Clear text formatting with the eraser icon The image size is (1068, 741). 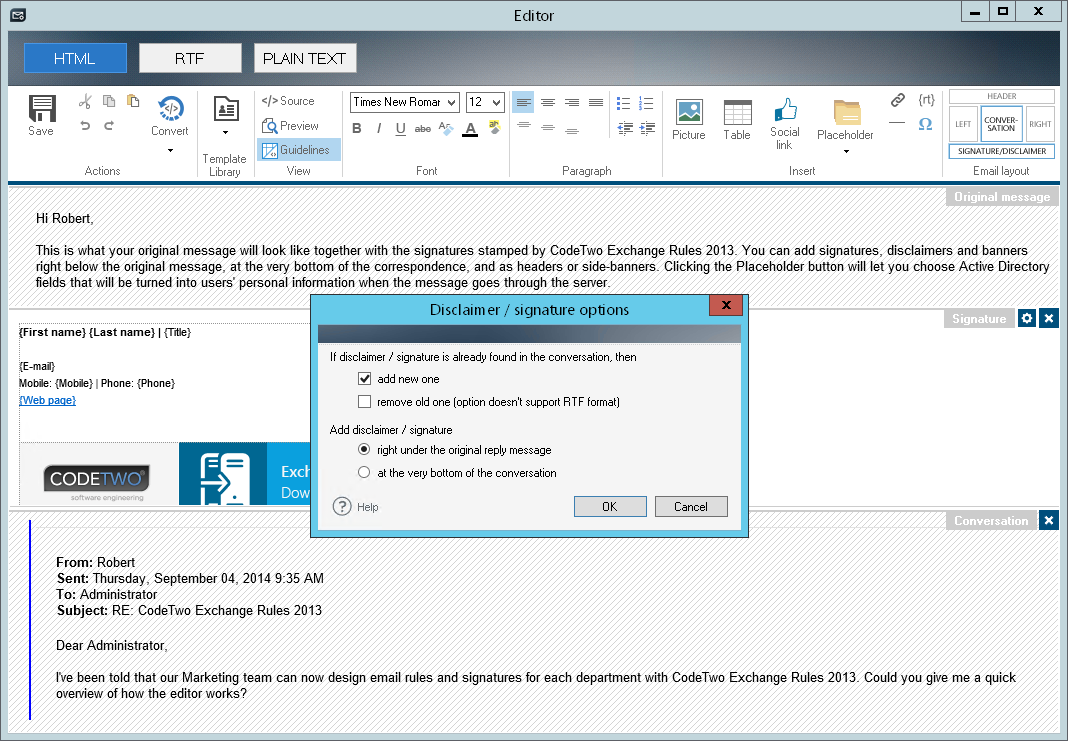445,128
